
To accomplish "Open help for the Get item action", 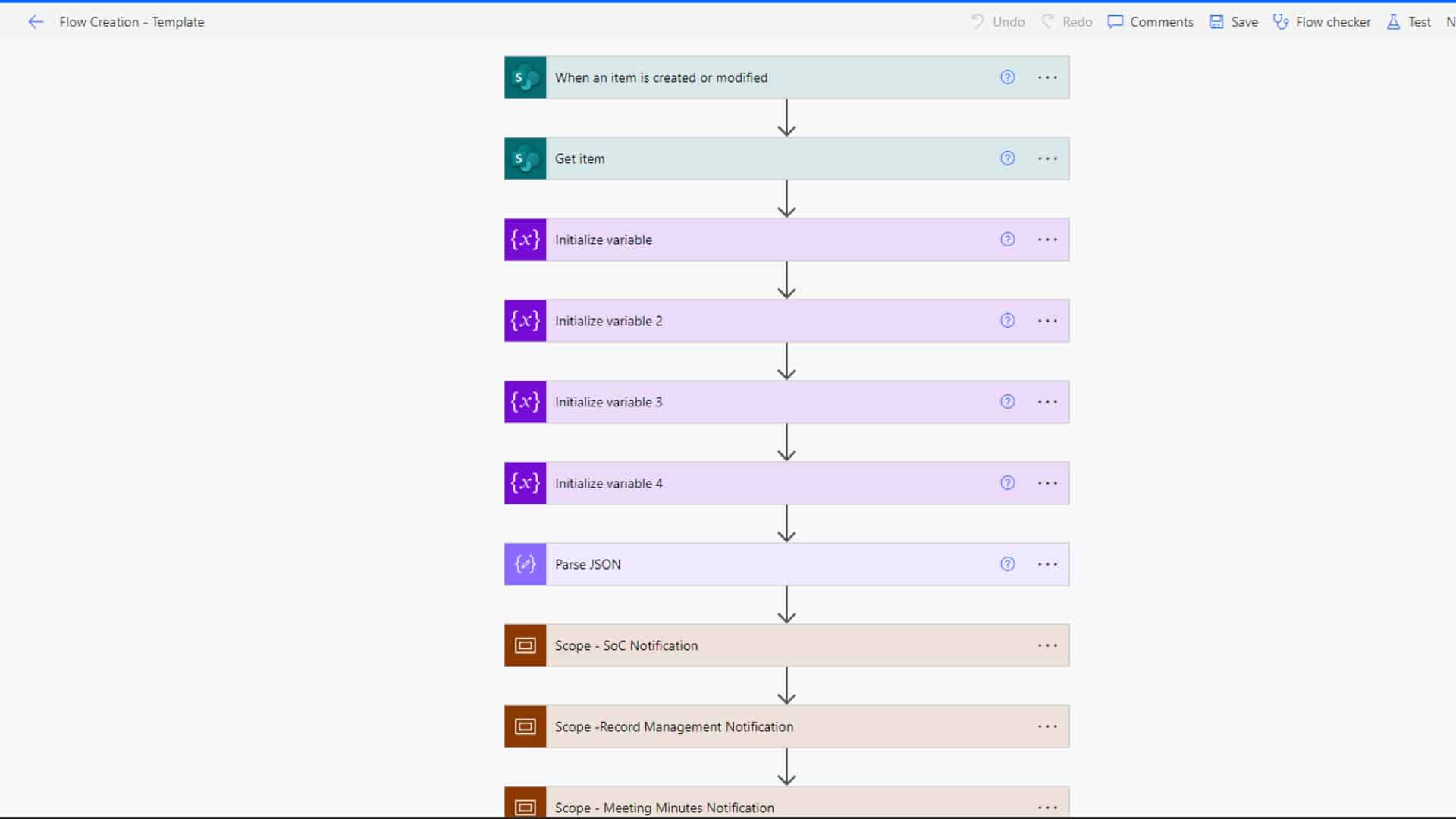I will coord(1007,158).
